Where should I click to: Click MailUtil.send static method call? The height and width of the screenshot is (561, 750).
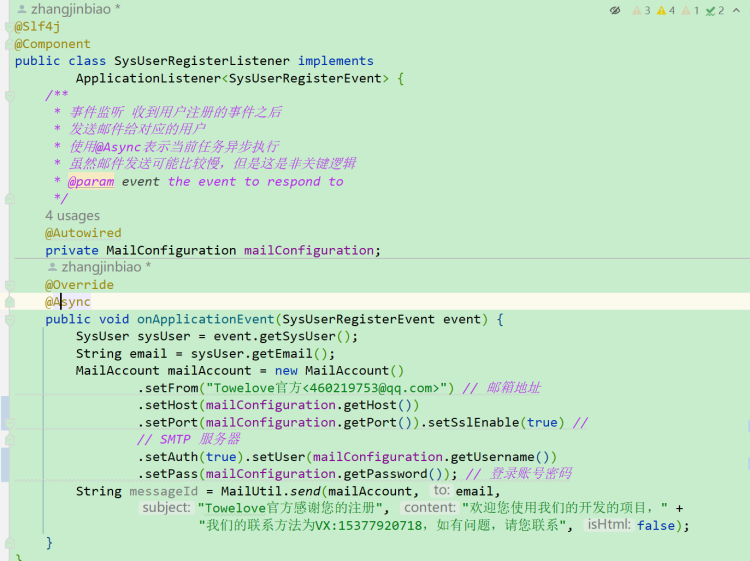pos(271,491)
